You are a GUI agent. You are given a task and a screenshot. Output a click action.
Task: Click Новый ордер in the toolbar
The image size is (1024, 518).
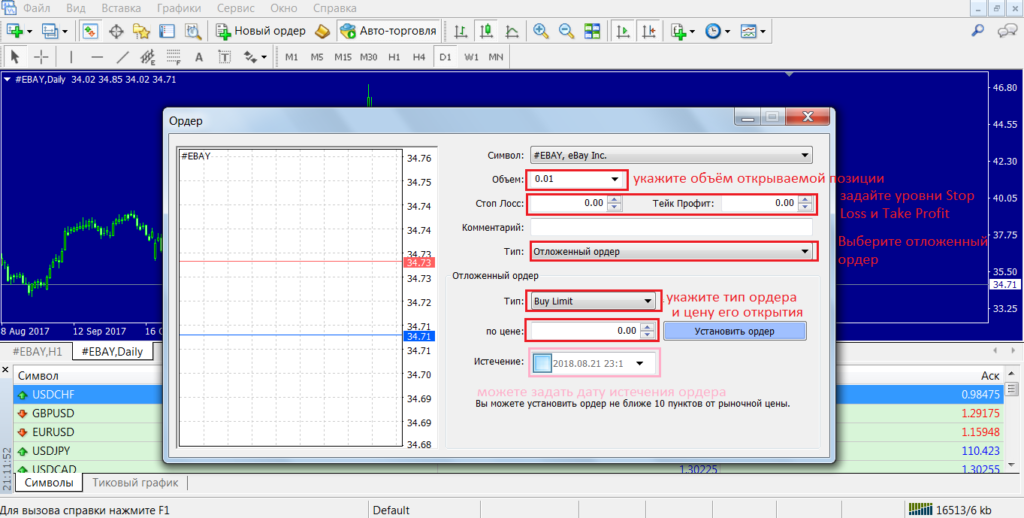[x=263, y=31]
